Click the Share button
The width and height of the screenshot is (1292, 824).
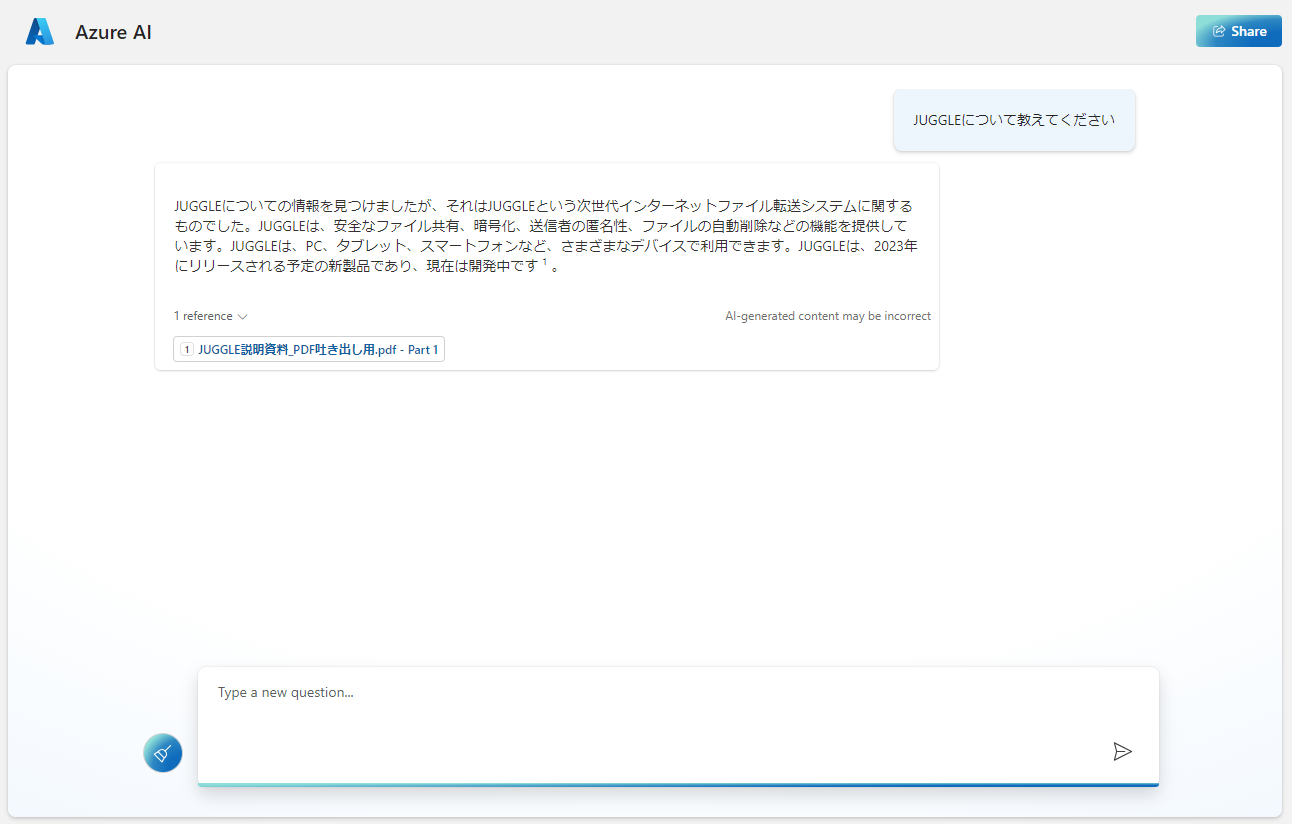tap(1238, 31)
